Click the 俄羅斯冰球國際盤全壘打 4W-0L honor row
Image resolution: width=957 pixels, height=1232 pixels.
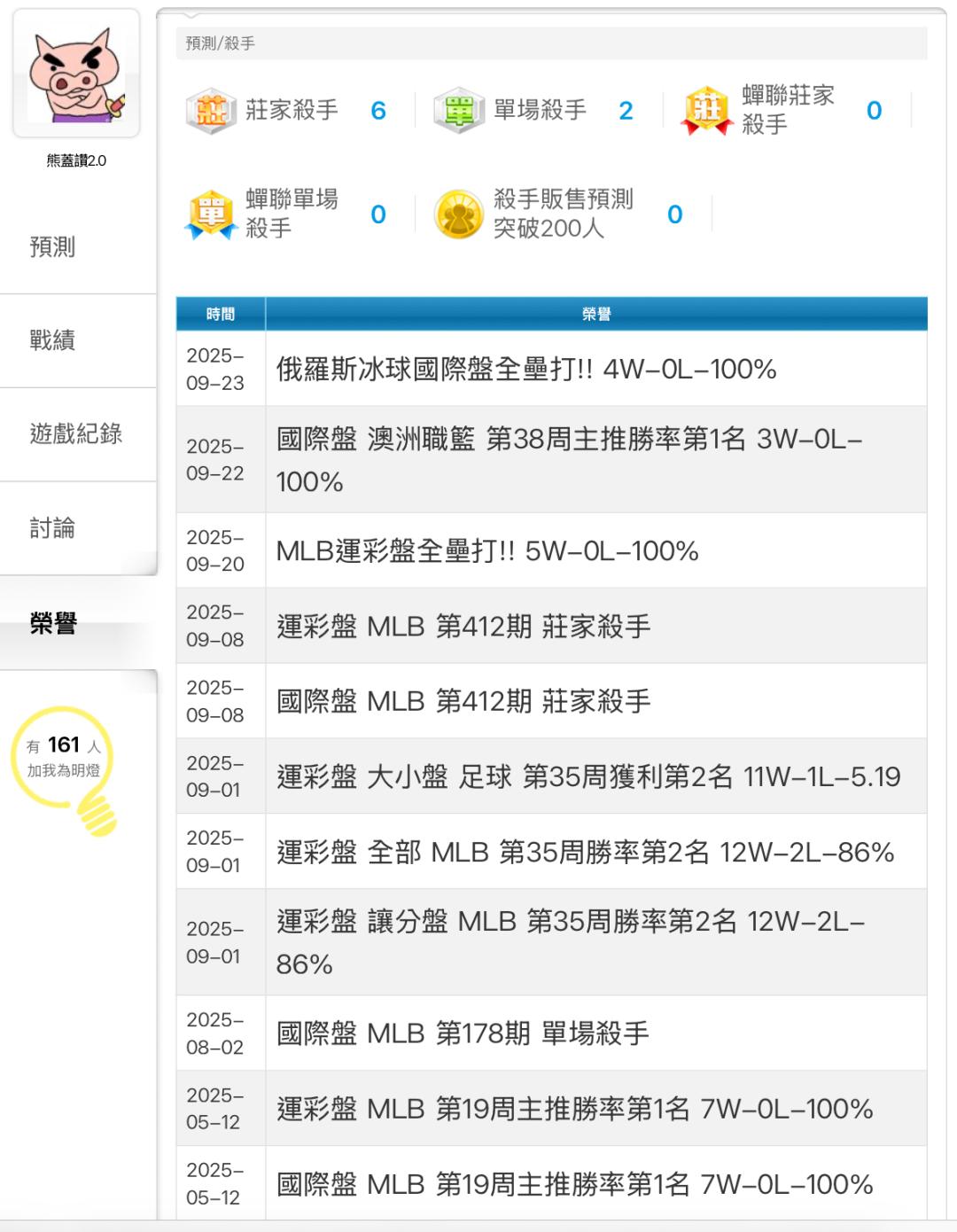[x=551, y=369]
